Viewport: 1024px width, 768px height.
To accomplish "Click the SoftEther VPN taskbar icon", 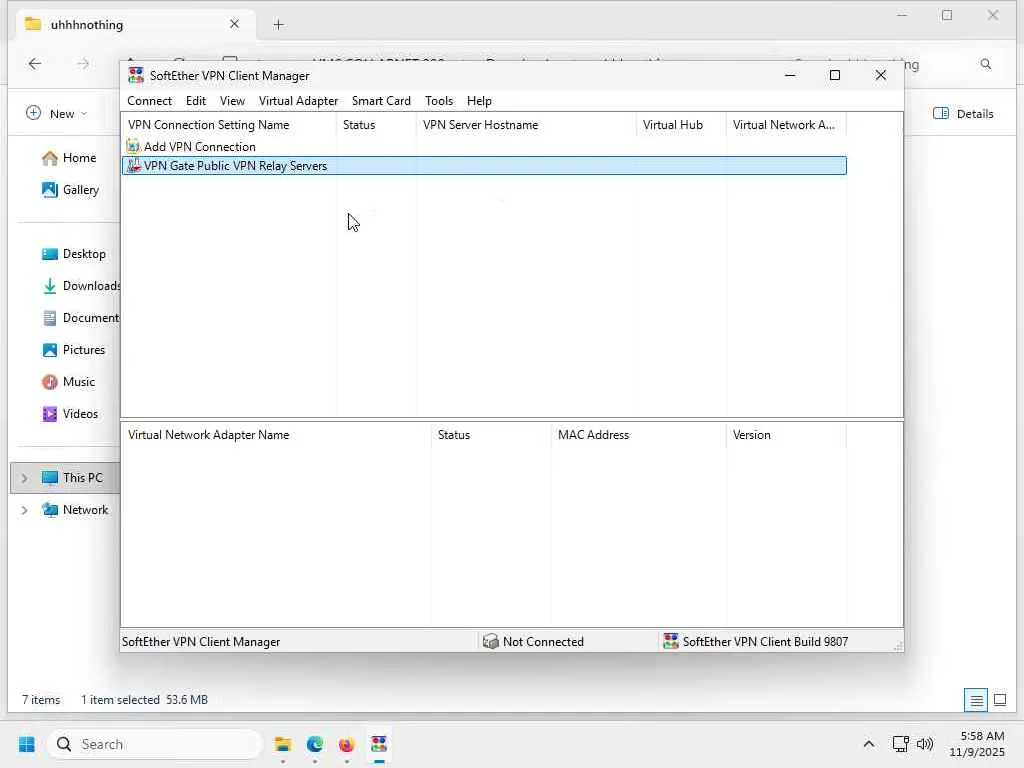I will click(x=379, y=744).
